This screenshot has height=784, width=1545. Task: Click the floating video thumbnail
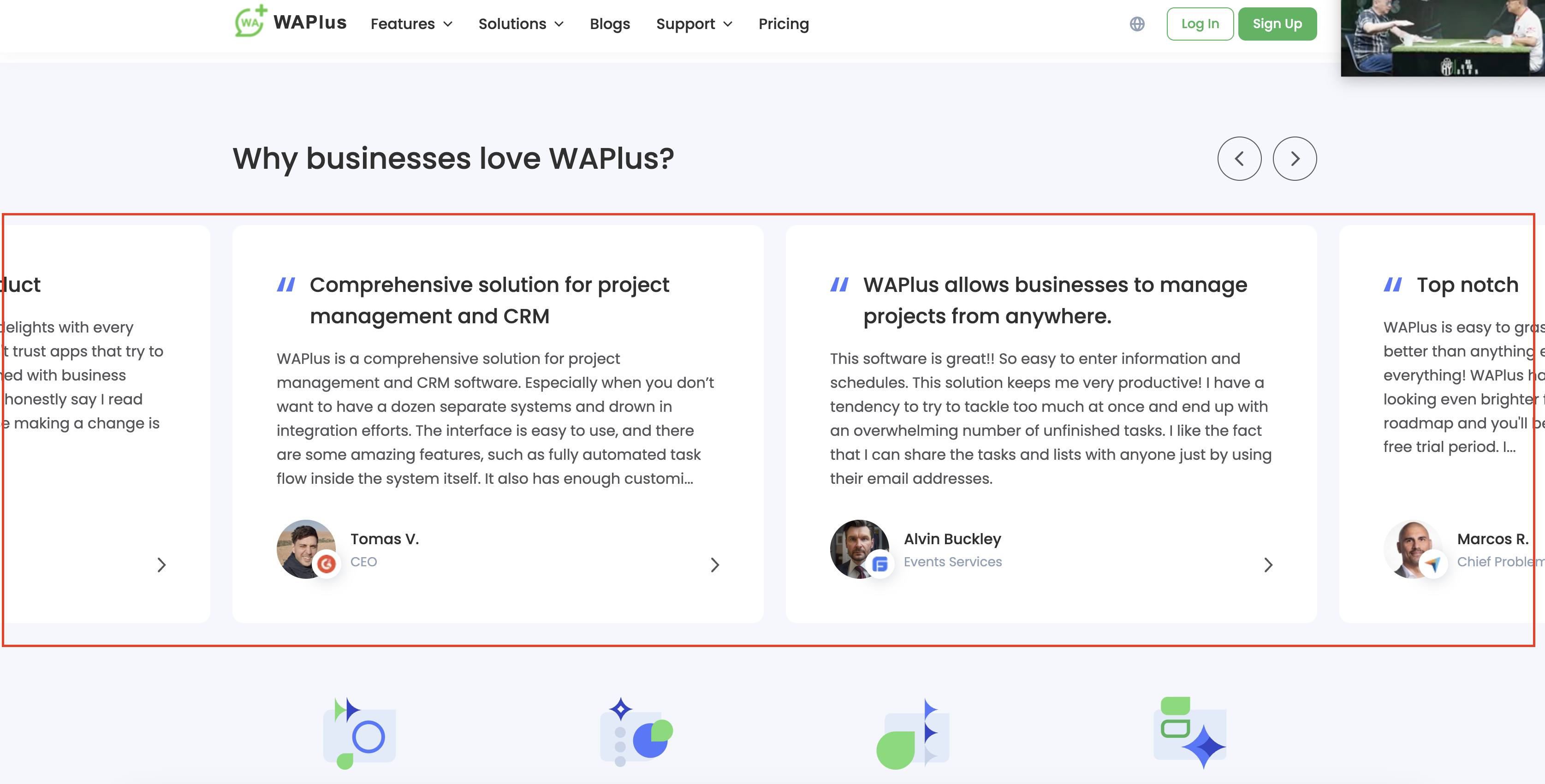tap(1443, 38)
